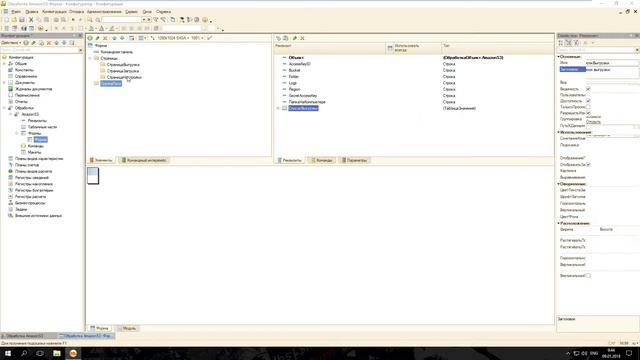Select СтраницаВыгрузки in the form tree

[x=123, y=64]
